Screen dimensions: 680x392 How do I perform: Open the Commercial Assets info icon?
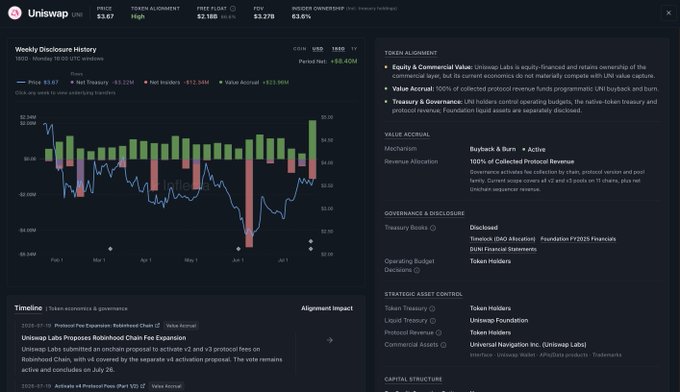pyautogui.click(x=443, y=345)
